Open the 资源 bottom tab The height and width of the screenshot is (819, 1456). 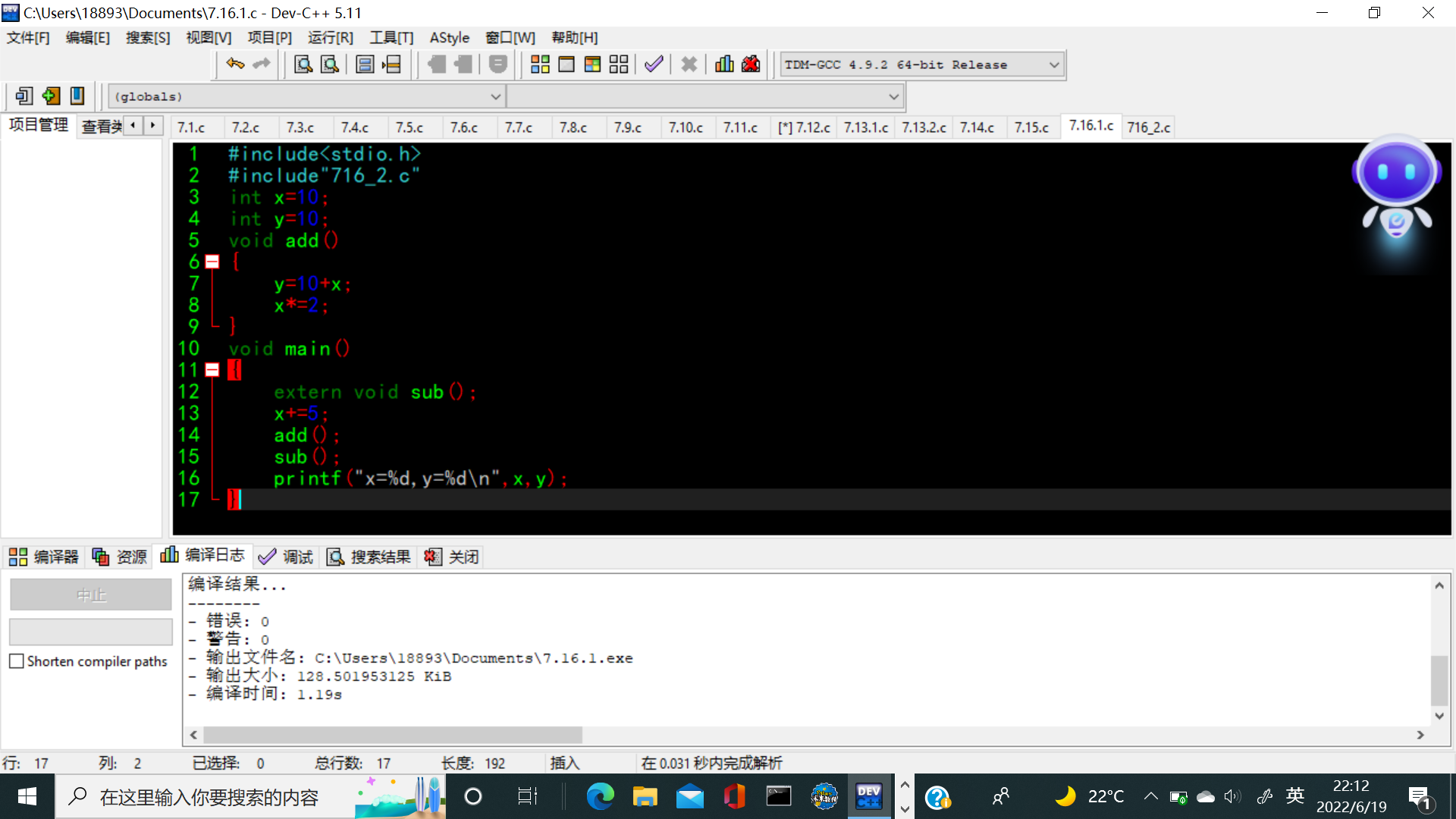(x=119, y=557)
